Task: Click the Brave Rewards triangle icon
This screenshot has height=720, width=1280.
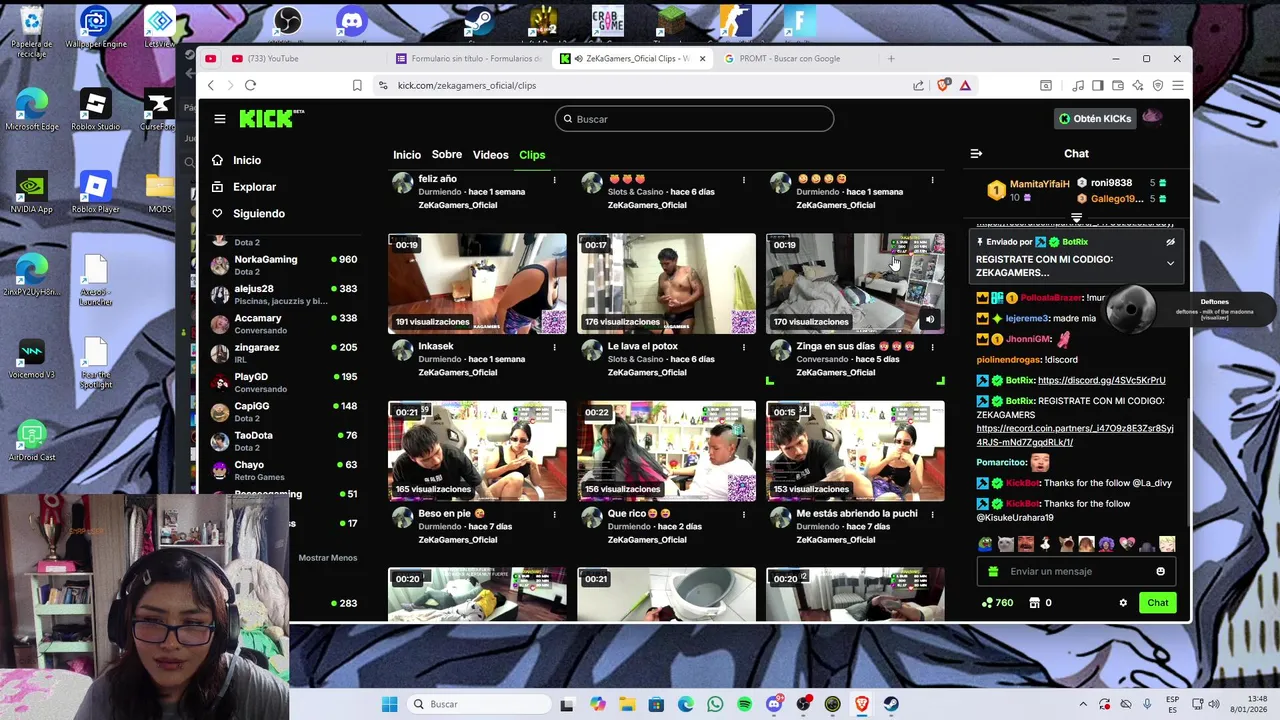Action: pyautogui.click(x=965, y=85)
